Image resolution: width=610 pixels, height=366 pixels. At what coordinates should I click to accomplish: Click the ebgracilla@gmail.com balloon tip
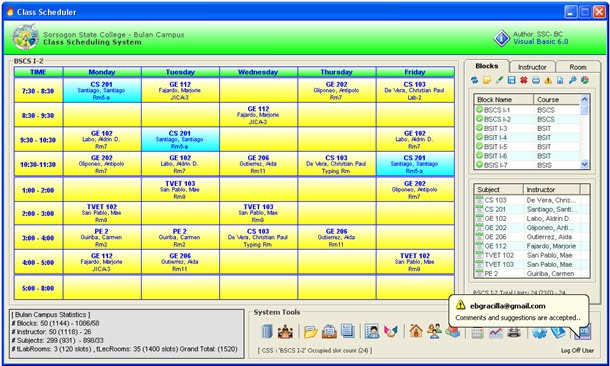click(519, 311)
